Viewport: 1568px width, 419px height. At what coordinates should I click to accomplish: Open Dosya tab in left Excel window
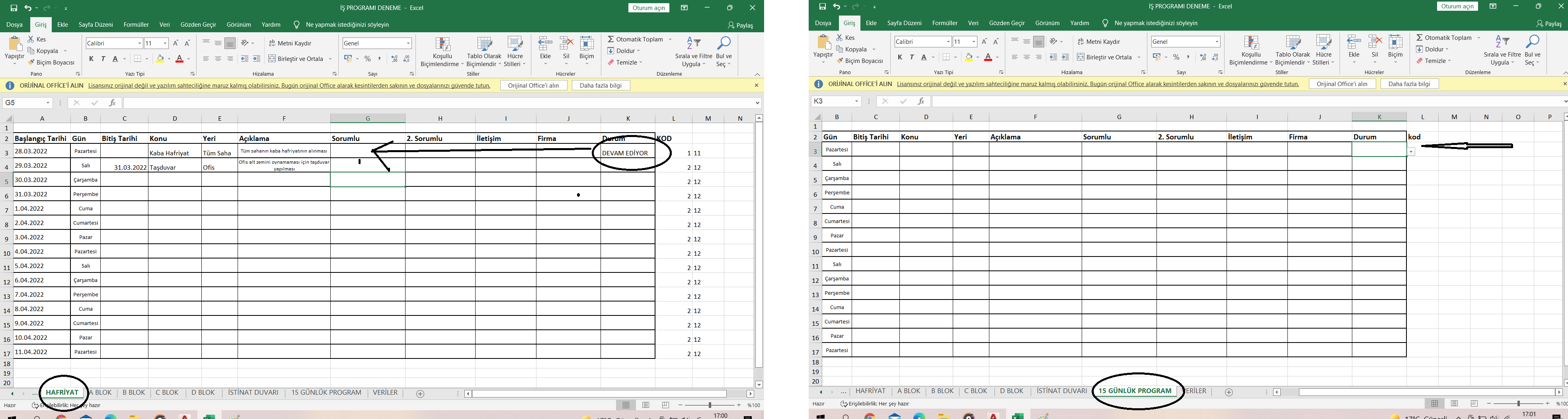[15, 25]
